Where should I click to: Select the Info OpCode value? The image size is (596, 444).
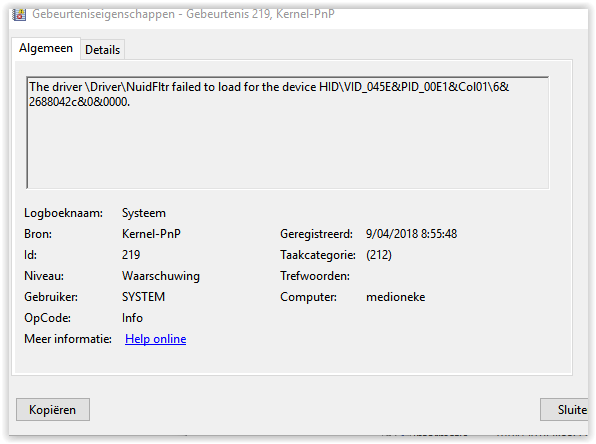click(132, 318)
